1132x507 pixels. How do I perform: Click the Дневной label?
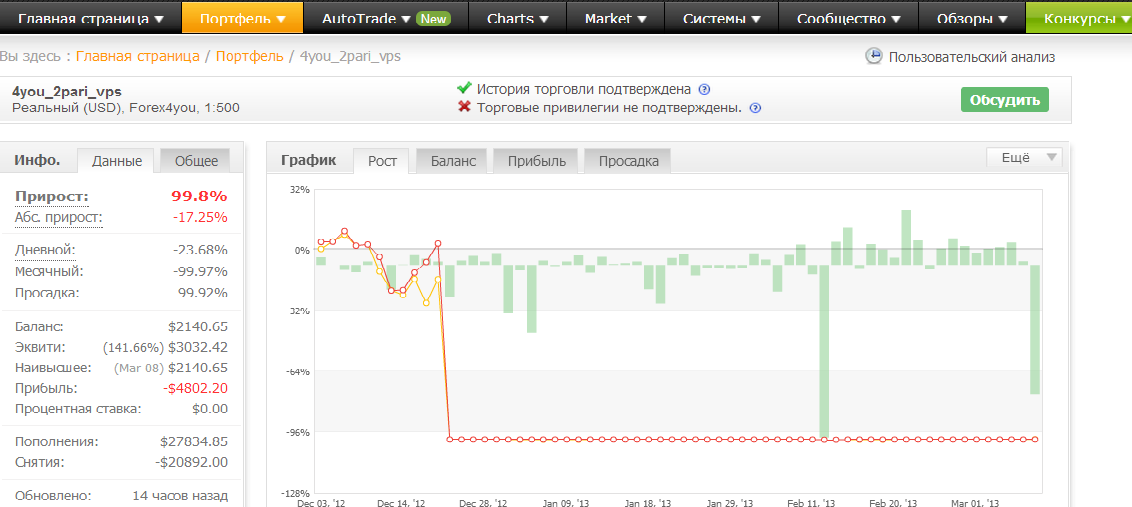pyautogui.click(x=45, y=250)
